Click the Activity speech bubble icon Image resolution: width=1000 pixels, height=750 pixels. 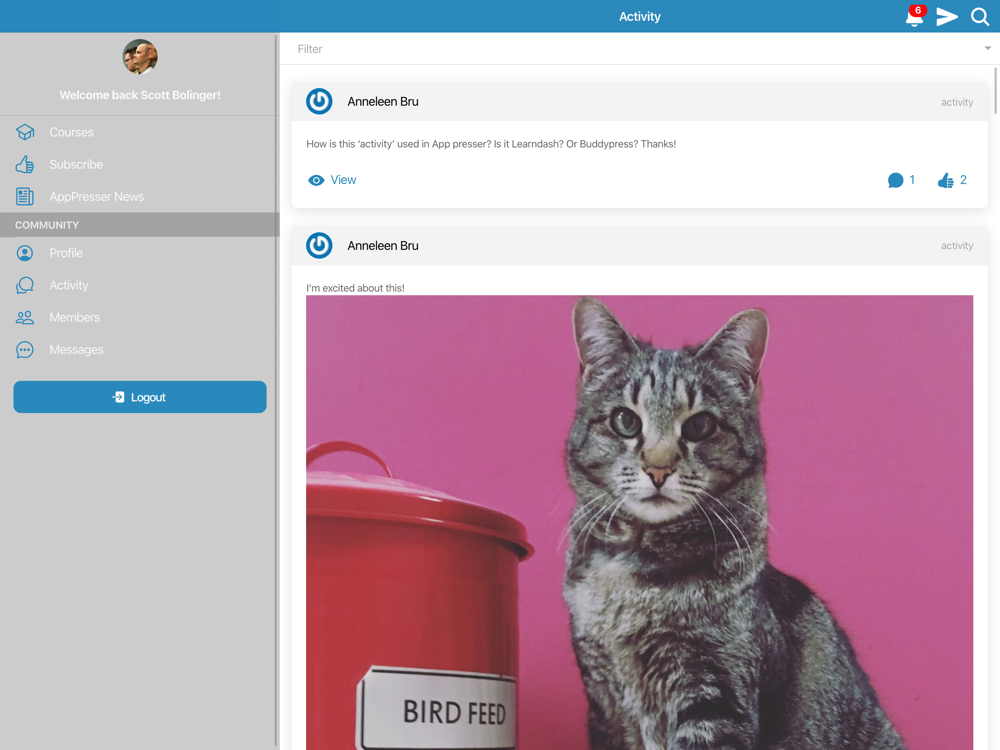pyautogui.click(x=25, y=285)
